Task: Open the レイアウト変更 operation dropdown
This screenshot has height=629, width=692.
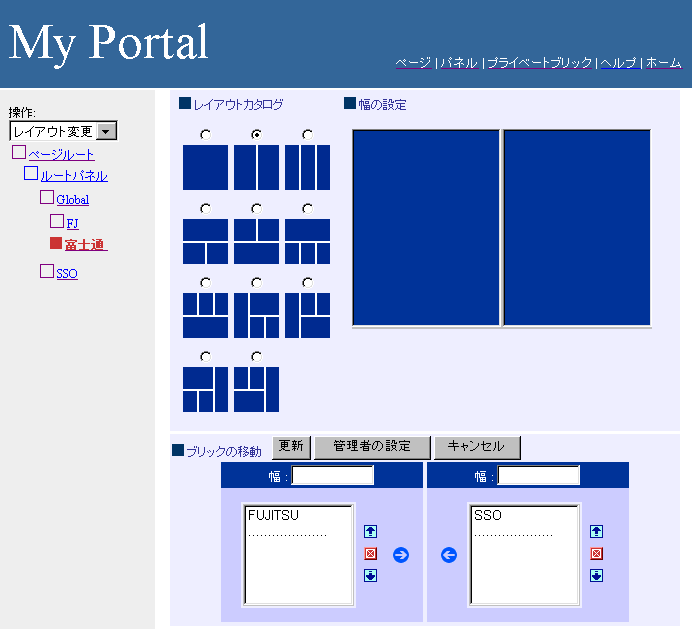Action: (108, 131)
